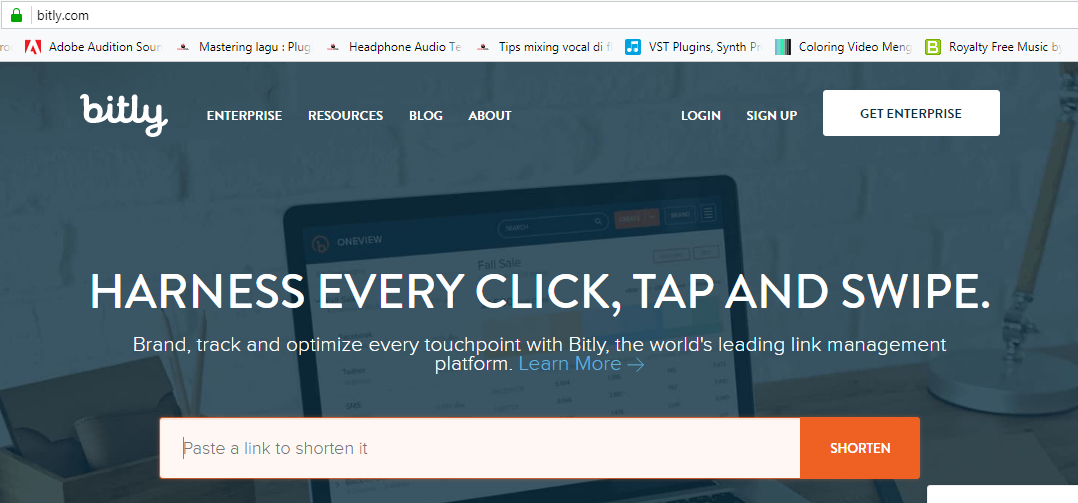Go to the BLOG page
This screenshot has width=1078, height=503.
coord(426,115)
